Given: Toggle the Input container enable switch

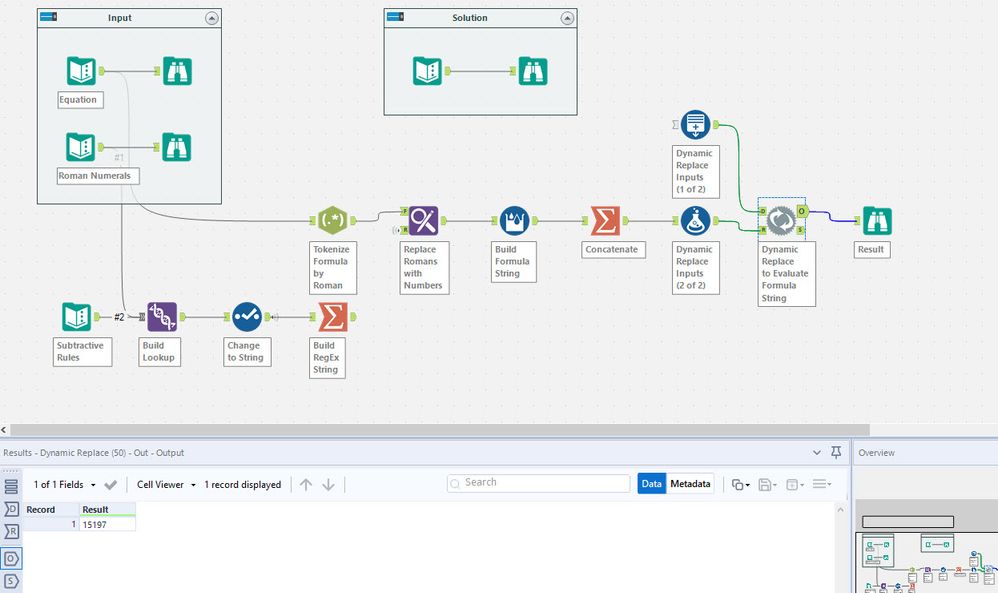Looking at the screenshot, I should (x=48, y=17).
